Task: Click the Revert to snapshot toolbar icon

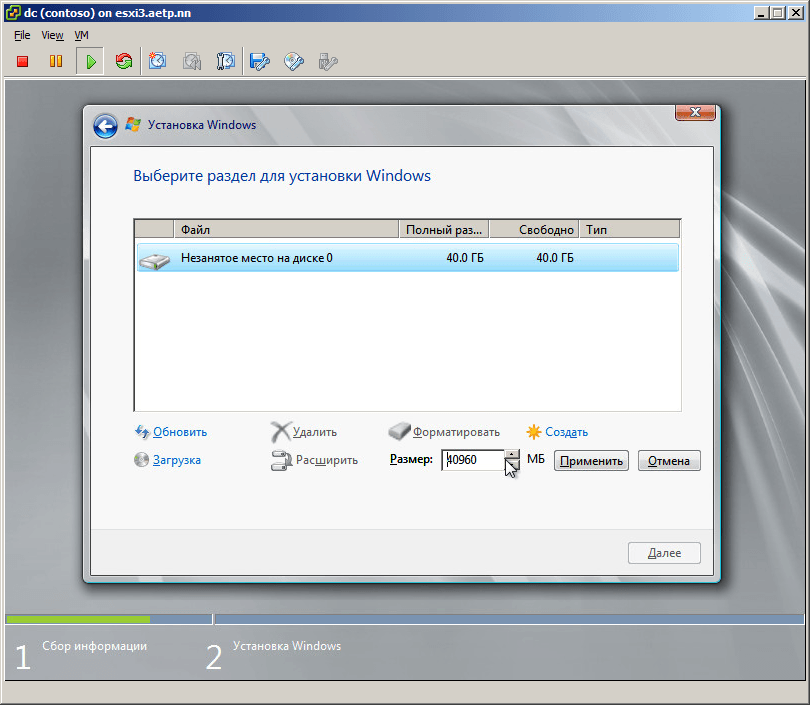Action: [192, 61]
